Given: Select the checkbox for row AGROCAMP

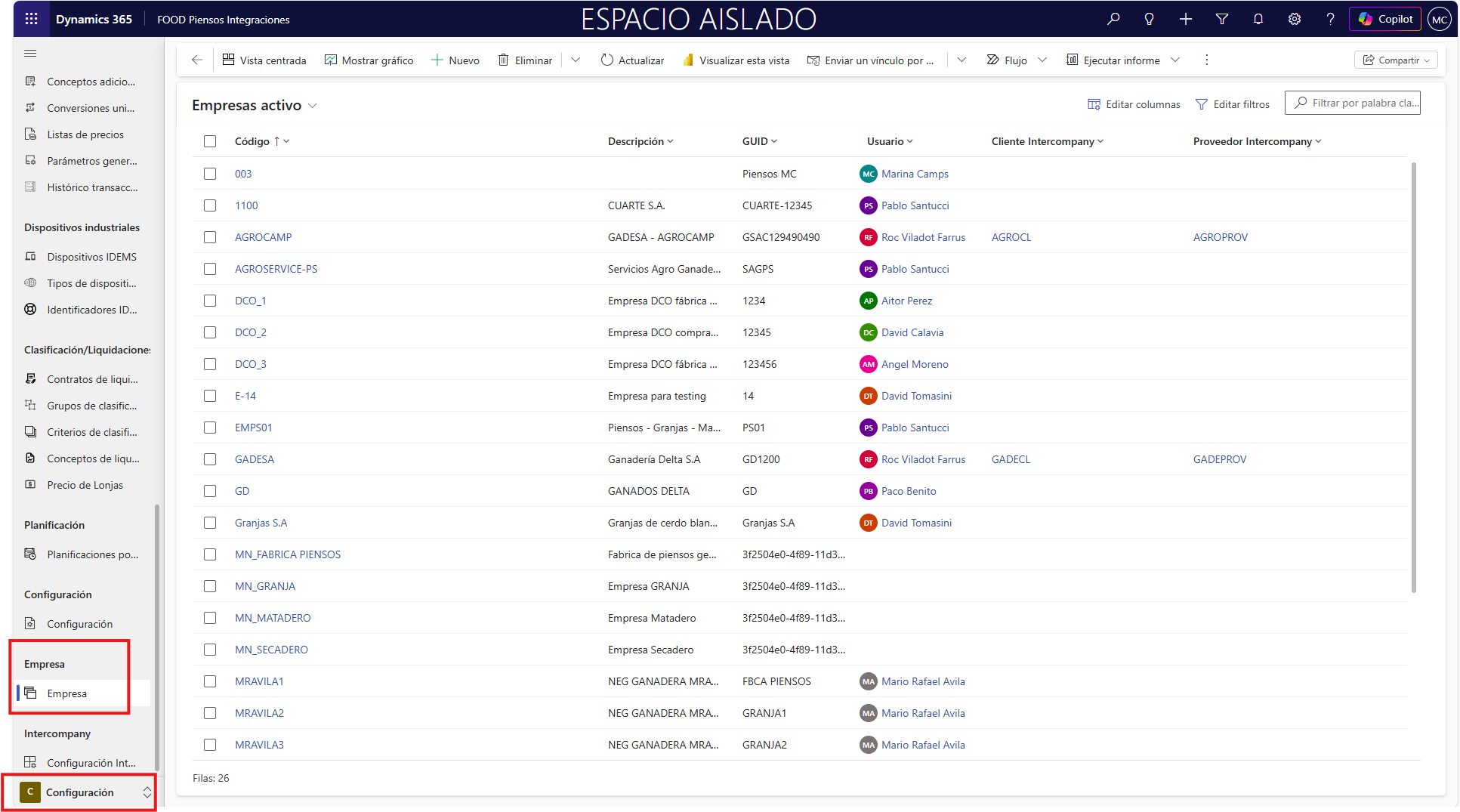Looking at the screenshot, I should pyautogui.click(x=210, y=237).
